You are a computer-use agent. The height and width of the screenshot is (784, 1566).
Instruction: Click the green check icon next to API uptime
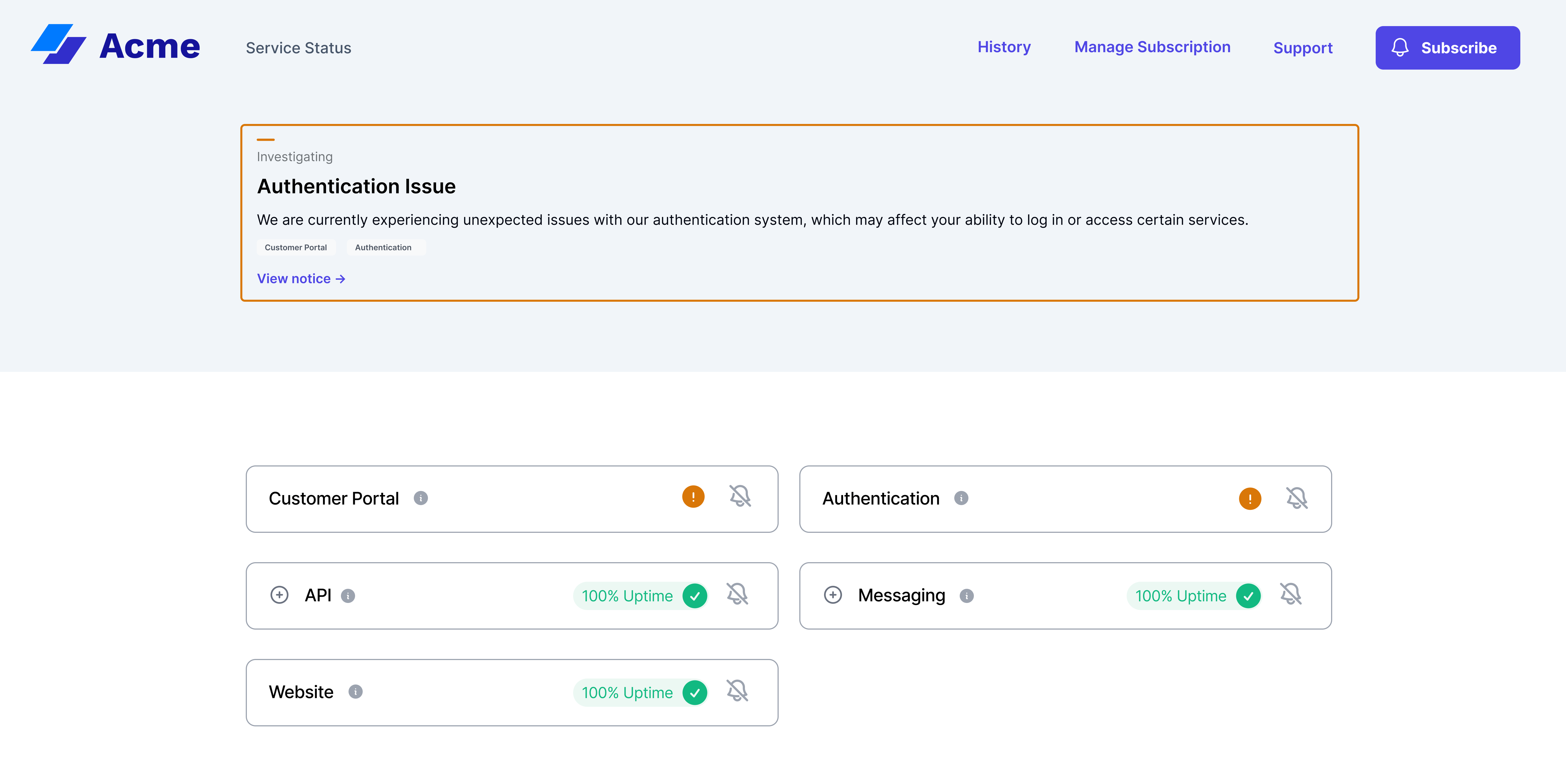[x=695, y=596]
